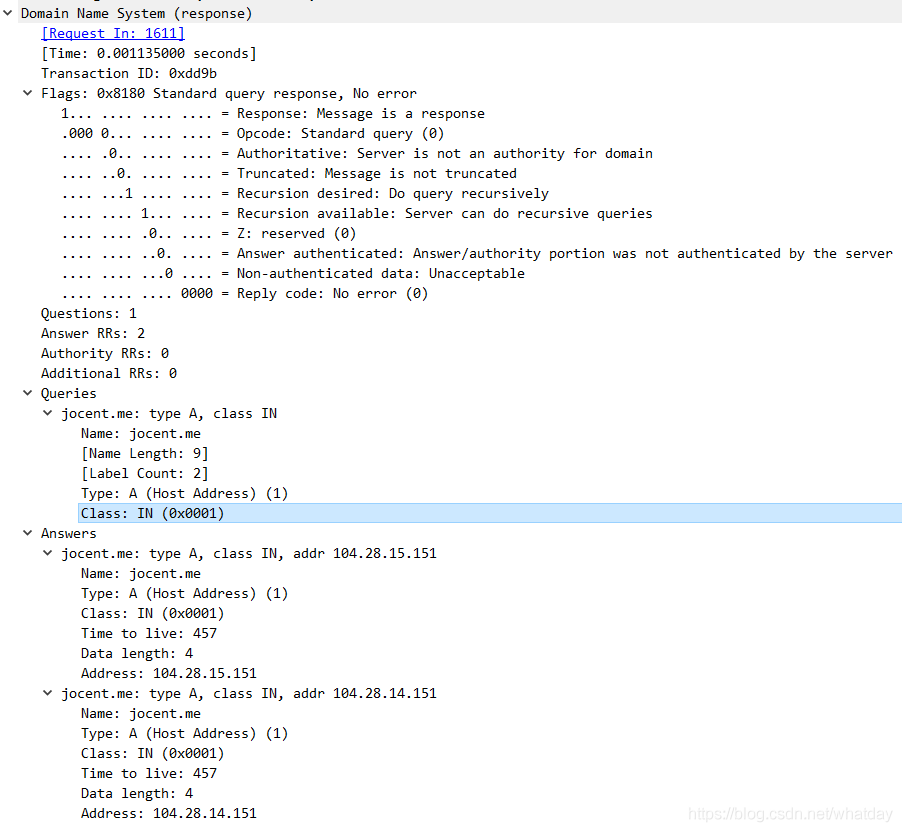Select the Time: 0.001135000 seconds row
Screen dimensions: 902x832
point(148,54)
